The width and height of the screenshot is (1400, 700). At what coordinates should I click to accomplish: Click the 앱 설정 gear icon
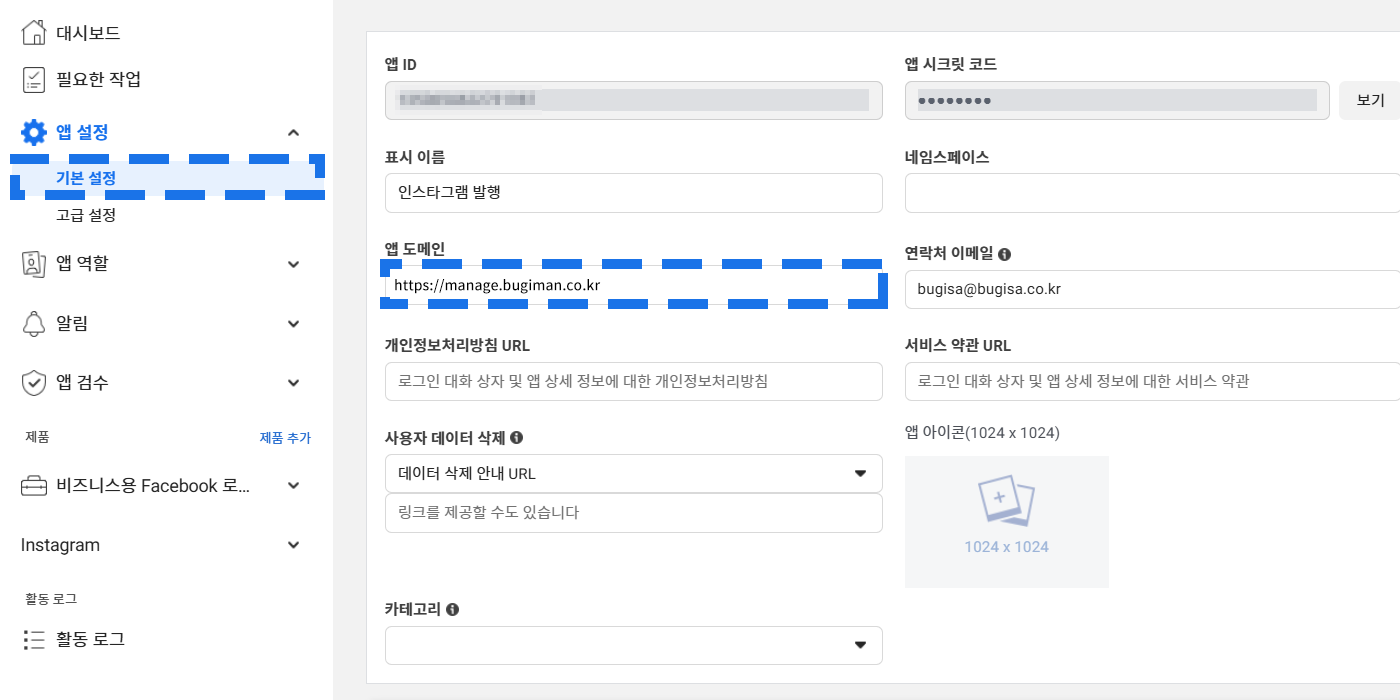pyautogui.click(x=34, y=132)
